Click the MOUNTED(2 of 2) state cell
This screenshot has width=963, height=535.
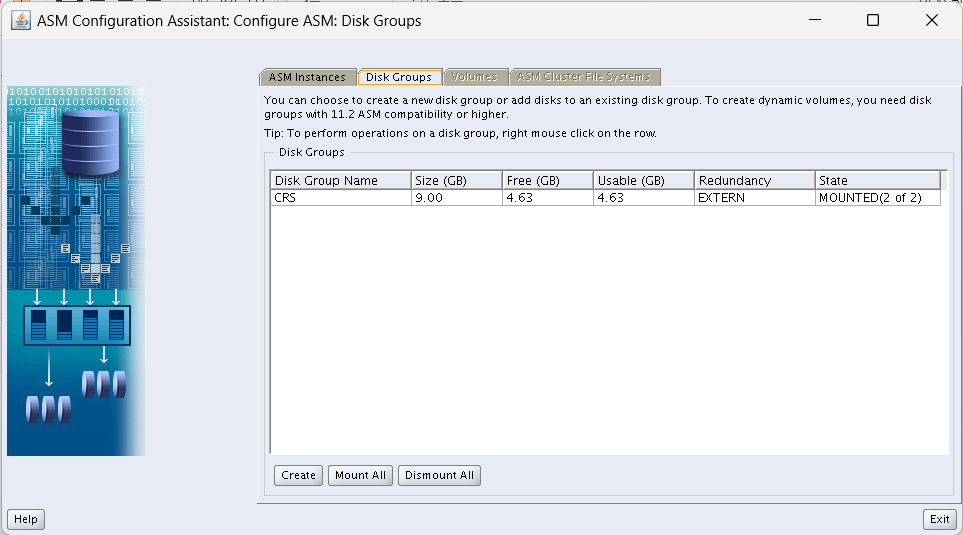(x=878, y=197)
